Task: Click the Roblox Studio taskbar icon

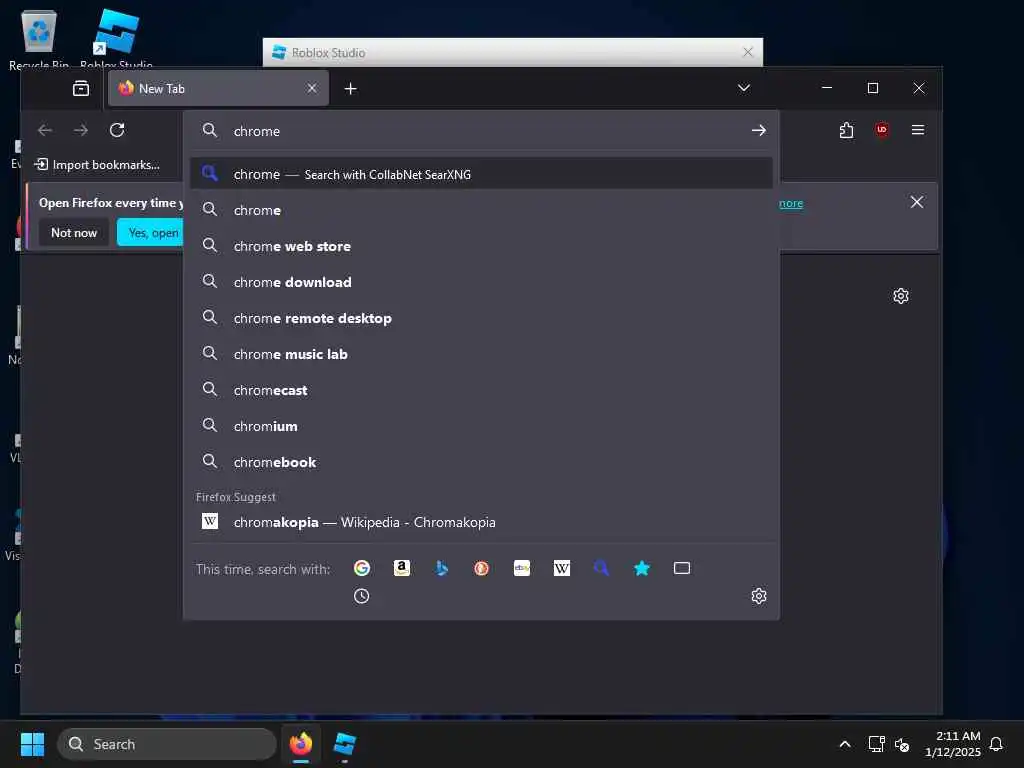Action: click(x=344, y=744)
